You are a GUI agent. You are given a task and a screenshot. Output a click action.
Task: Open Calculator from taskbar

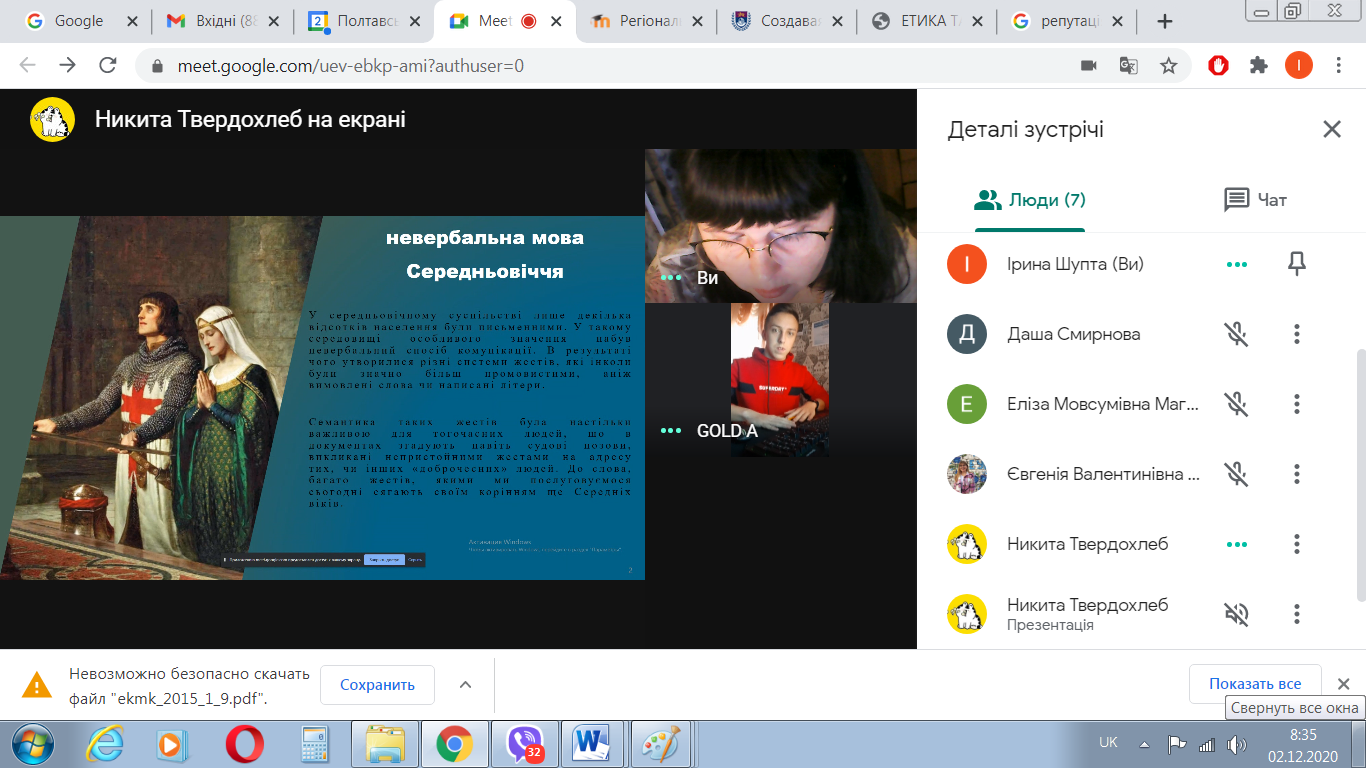pos(315,744)
